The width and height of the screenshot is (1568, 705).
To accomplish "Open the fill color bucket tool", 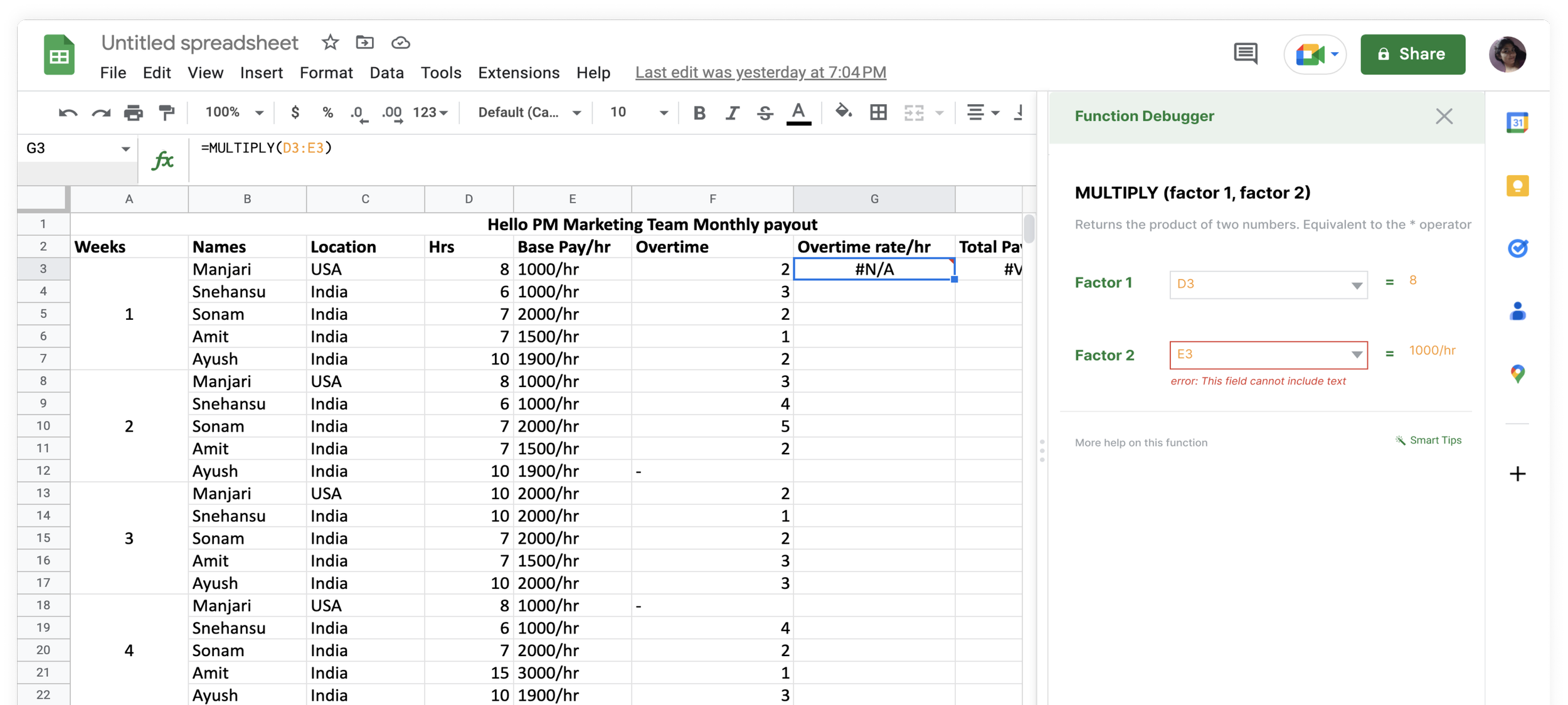I will tap(843, 112).
